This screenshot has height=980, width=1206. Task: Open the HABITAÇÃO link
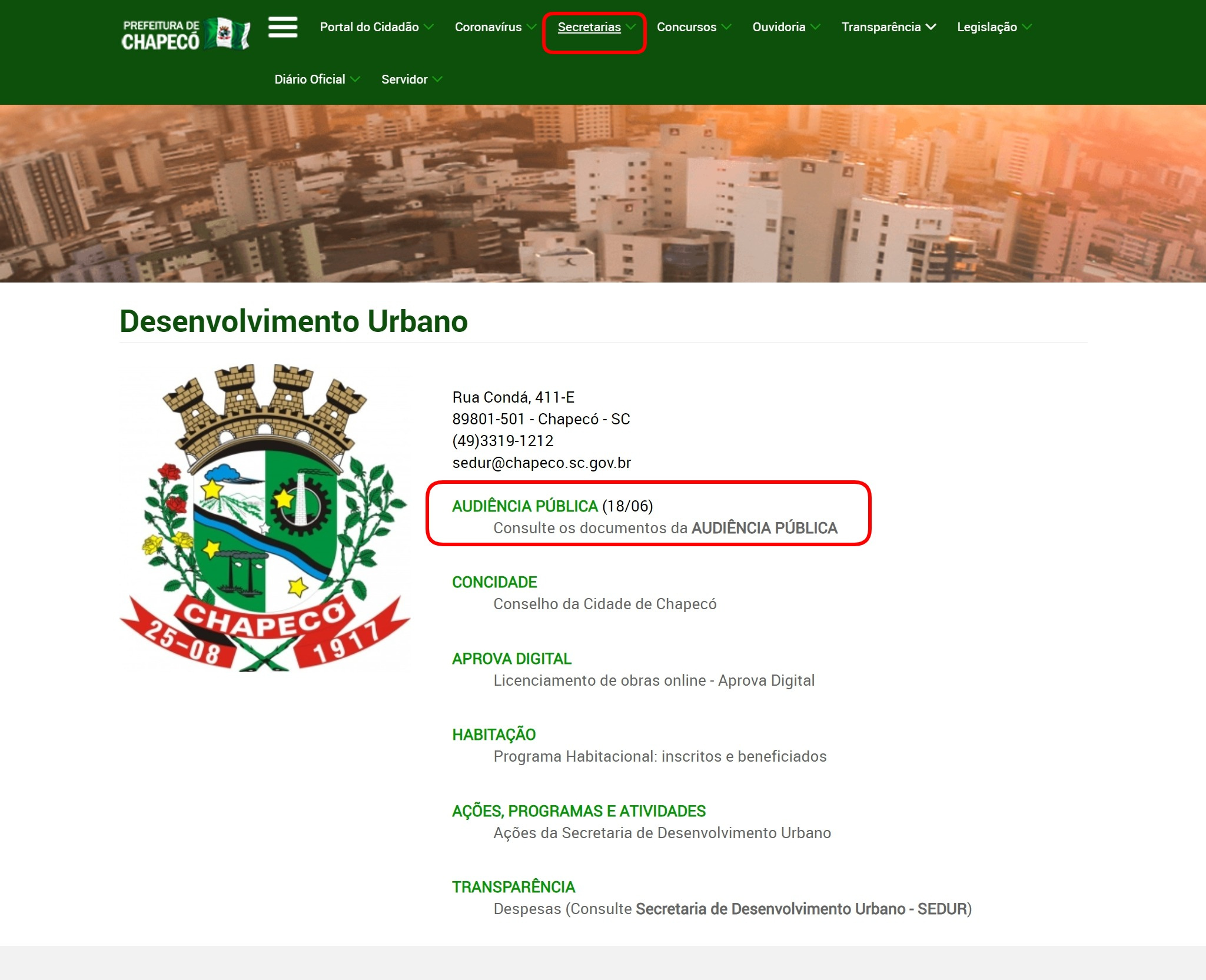494,735
